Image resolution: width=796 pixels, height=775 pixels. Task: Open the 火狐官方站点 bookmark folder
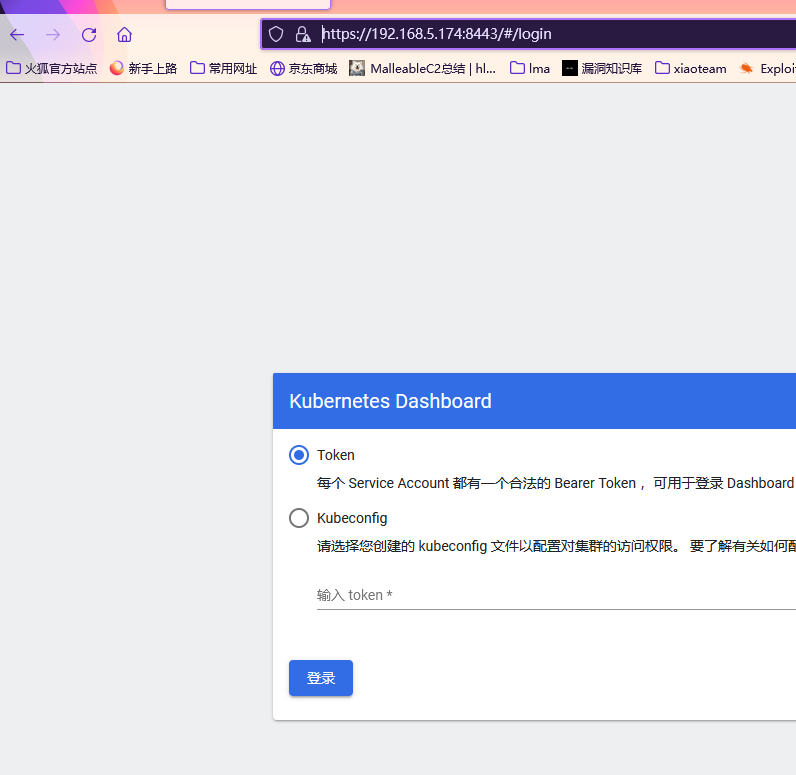point(52,68)
